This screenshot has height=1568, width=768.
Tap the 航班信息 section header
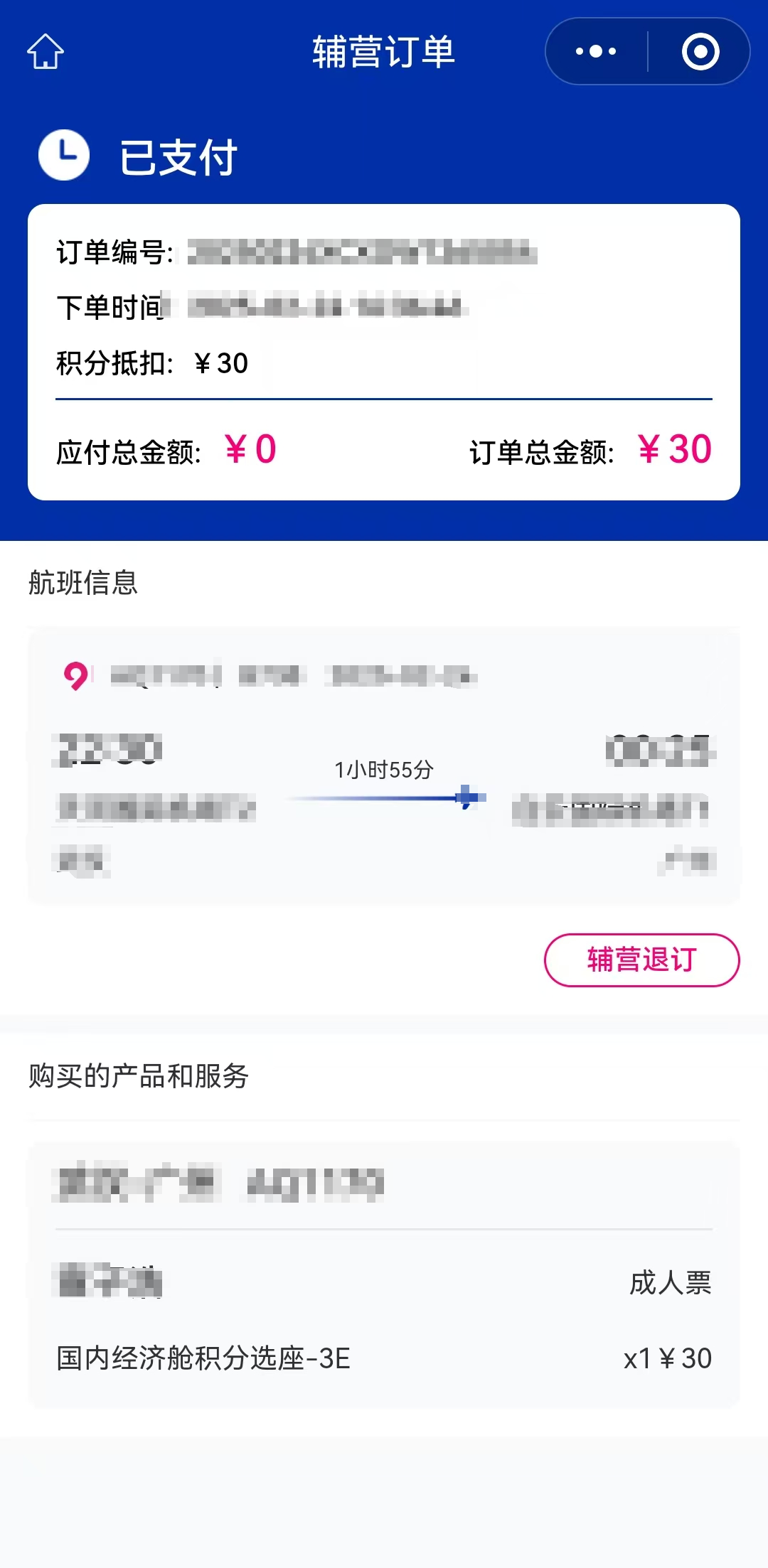click(x=83, y=583)
